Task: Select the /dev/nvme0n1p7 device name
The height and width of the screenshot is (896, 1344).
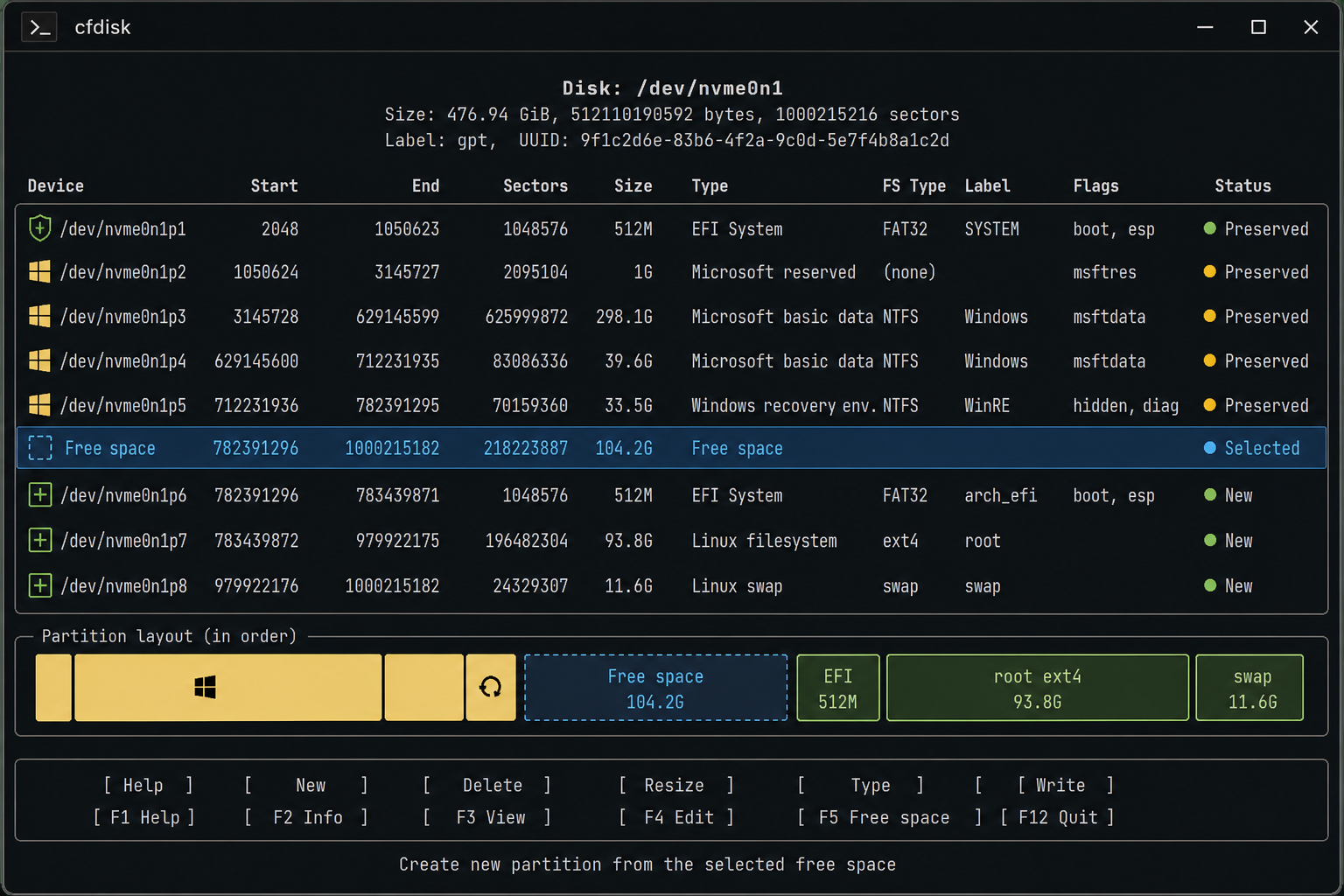Action: point(123,541)
